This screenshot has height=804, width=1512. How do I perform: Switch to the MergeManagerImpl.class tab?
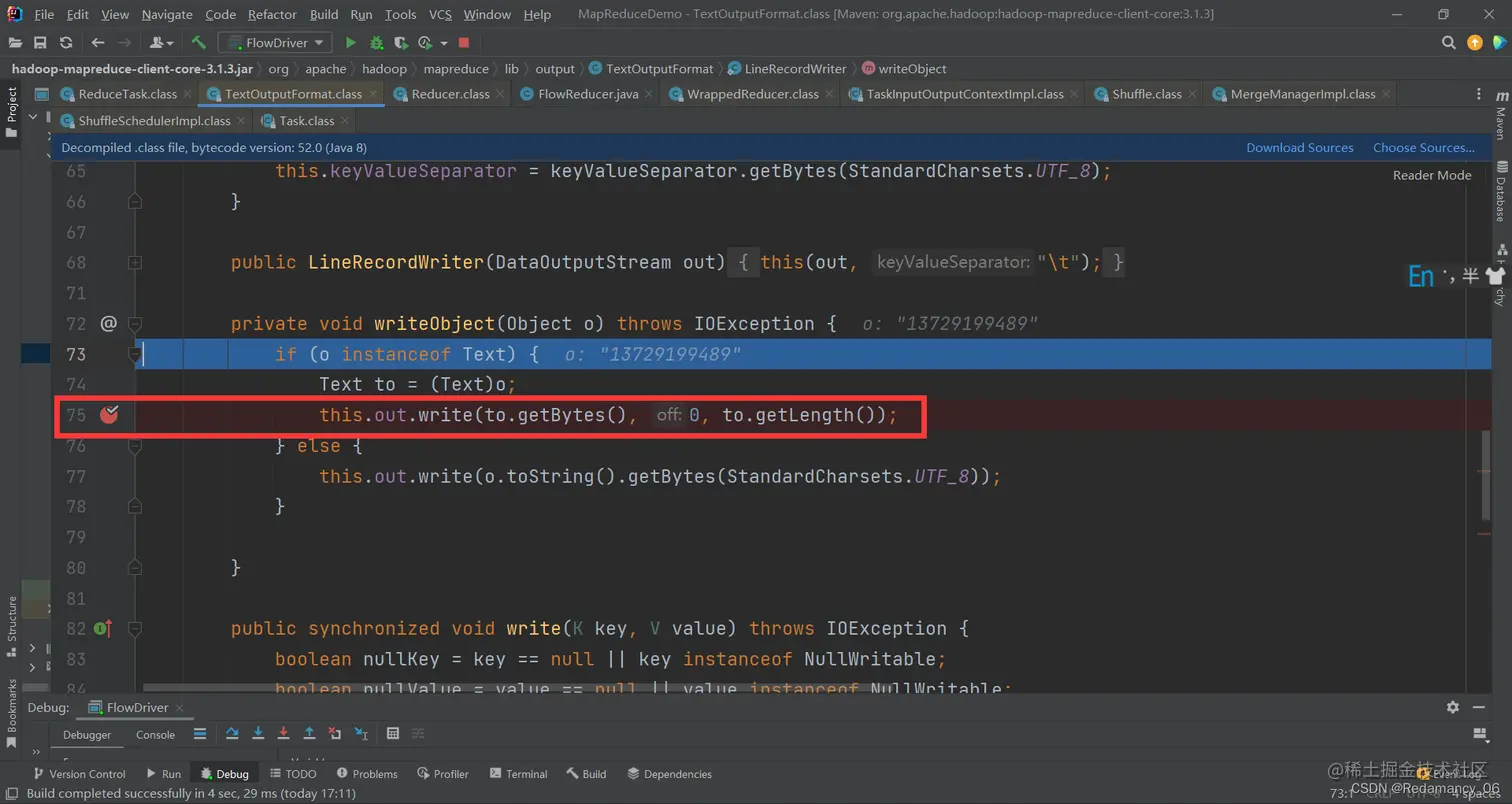1302,94
